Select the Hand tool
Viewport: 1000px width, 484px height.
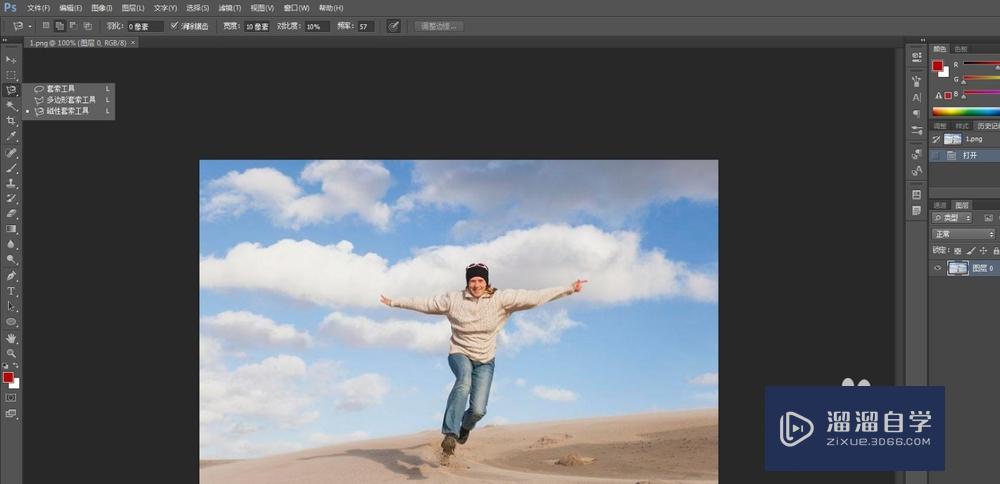(x=11, y=338)
